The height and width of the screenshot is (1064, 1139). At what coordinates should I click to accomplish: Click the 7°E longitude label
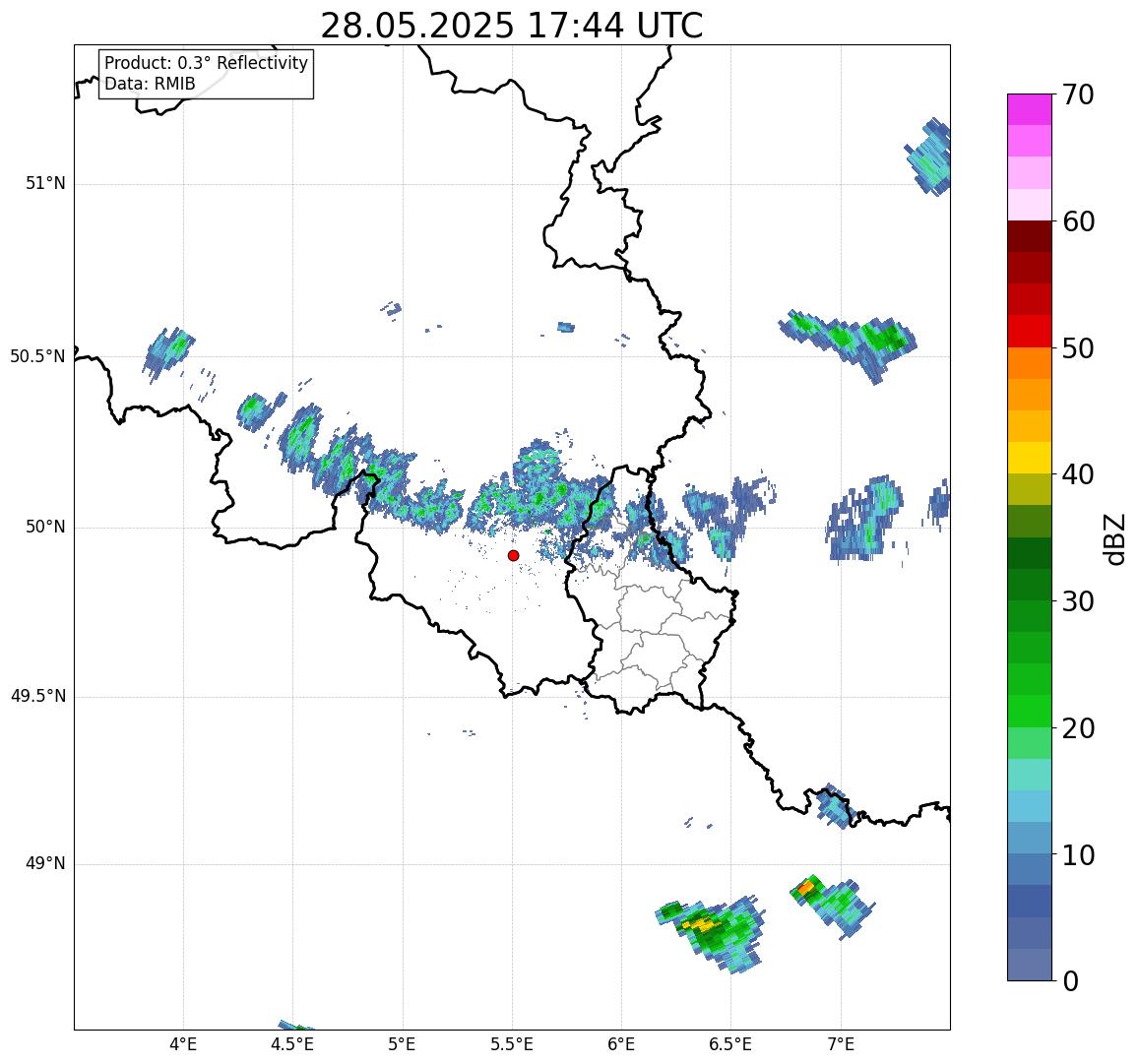(x=841, y=1044)
